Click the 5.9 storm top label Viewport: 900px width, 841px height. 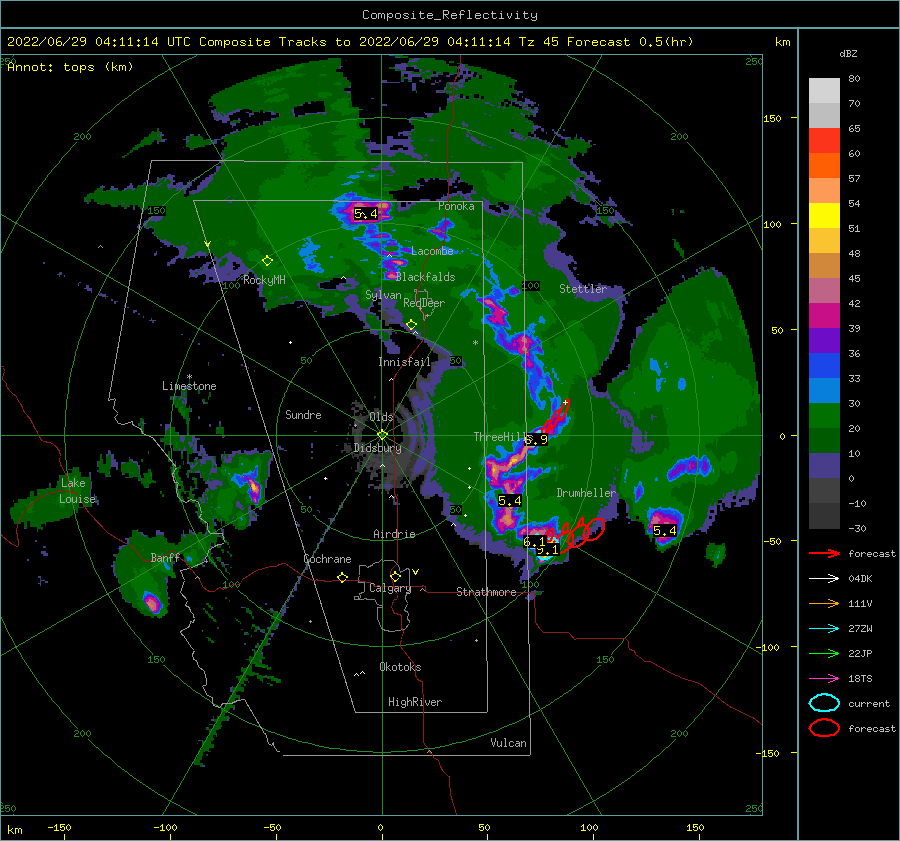coord(536,440)
